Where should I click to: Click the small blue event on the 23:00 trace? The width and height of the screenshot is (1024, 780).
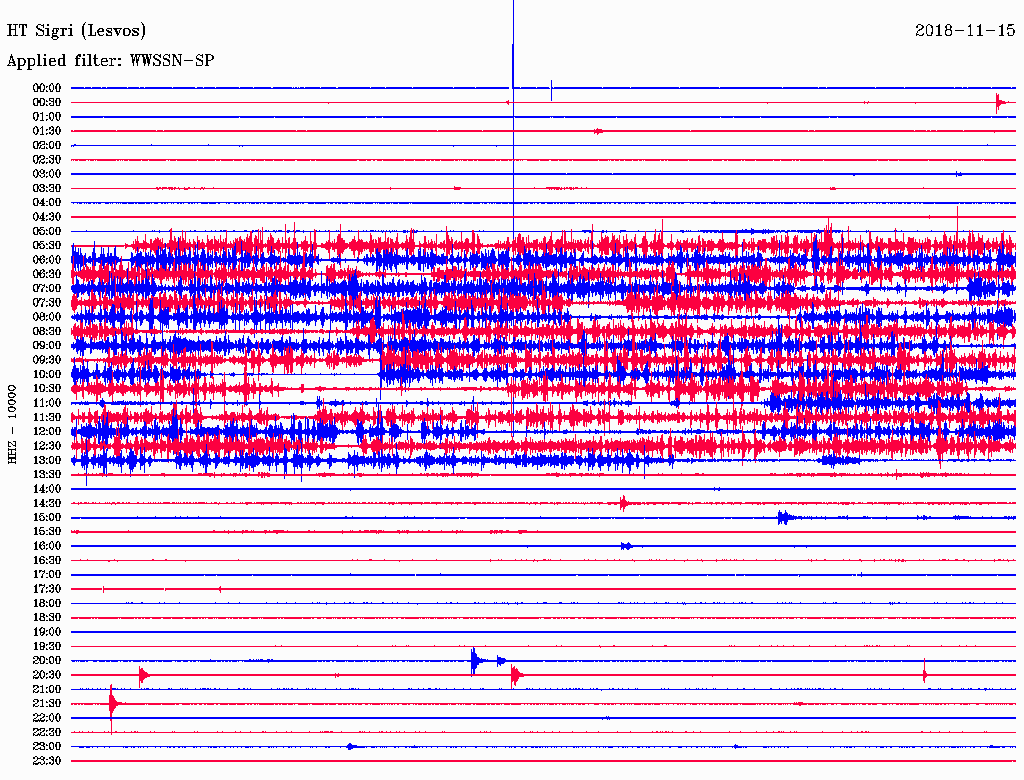tap(351, 747)
